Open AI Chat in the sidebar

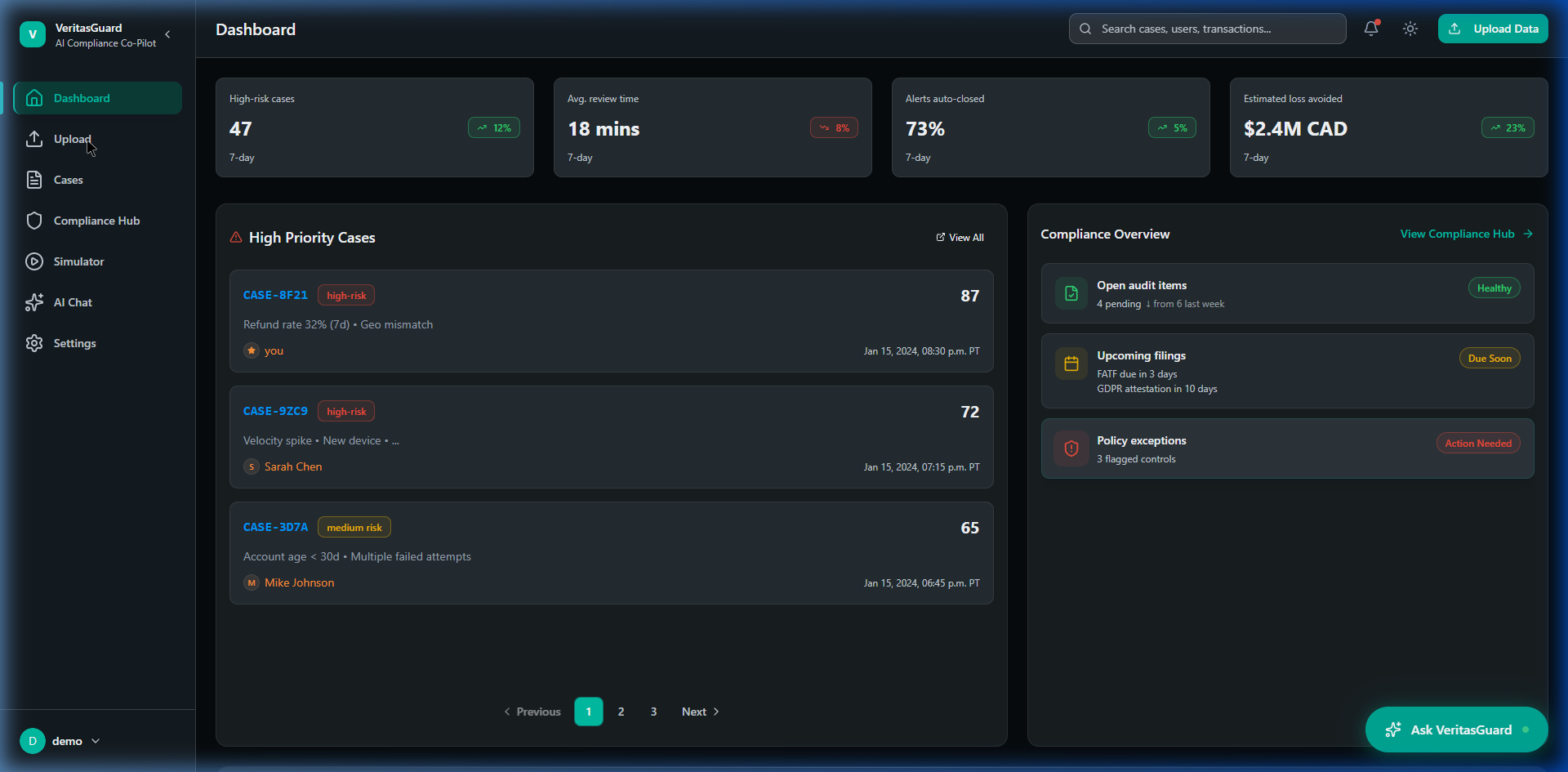72,302
